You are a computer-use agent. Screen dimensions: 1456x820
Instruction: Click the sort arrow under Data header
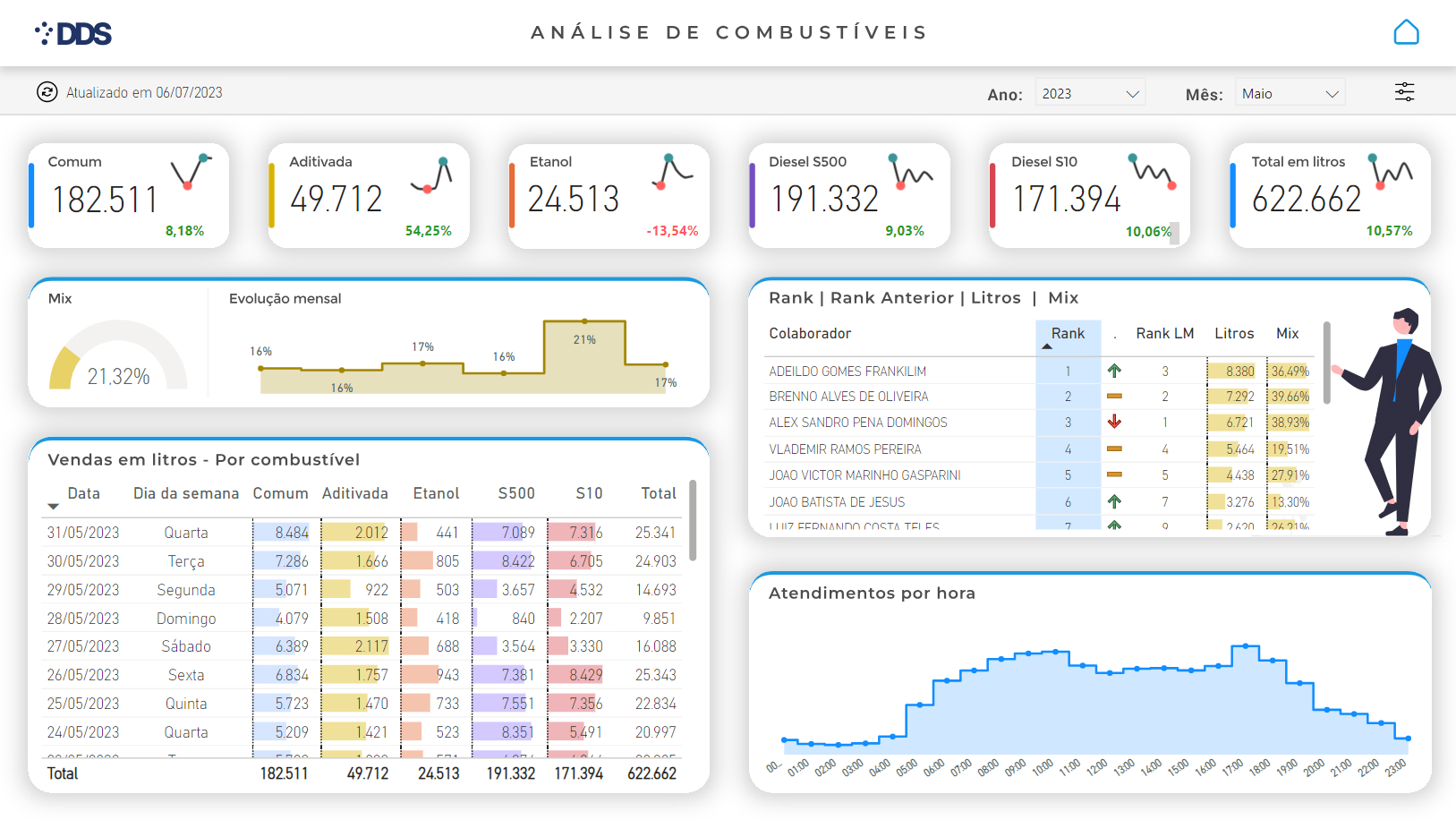tap(52, 507)
